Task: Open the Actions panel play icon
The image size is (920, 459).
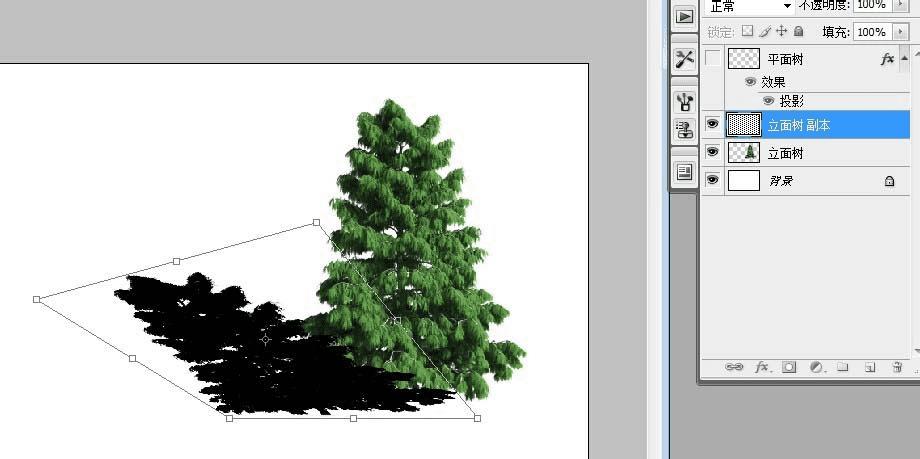Action: pyautogui.click(x=684, y=16)
